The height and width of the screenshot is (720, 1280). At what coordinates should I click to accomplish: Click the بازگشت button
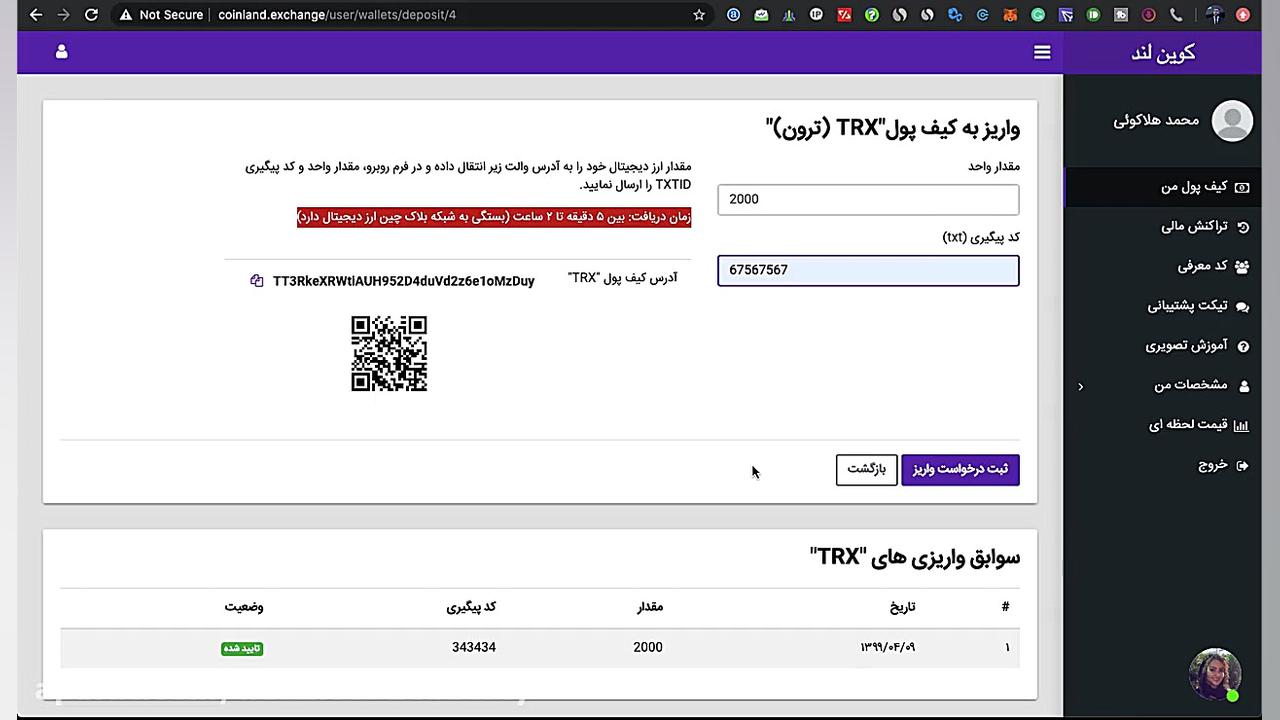point(866,469)
